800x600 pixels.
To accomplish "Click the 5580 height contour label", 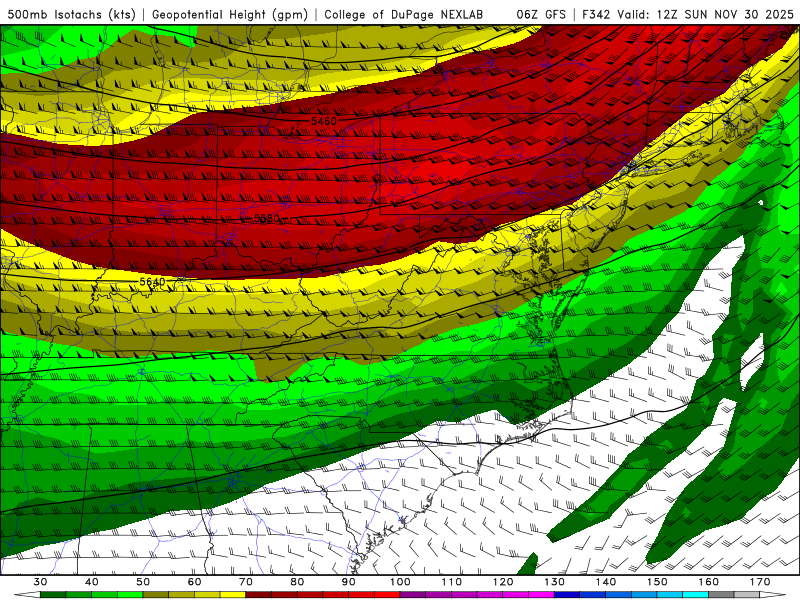I will [267, 218].
